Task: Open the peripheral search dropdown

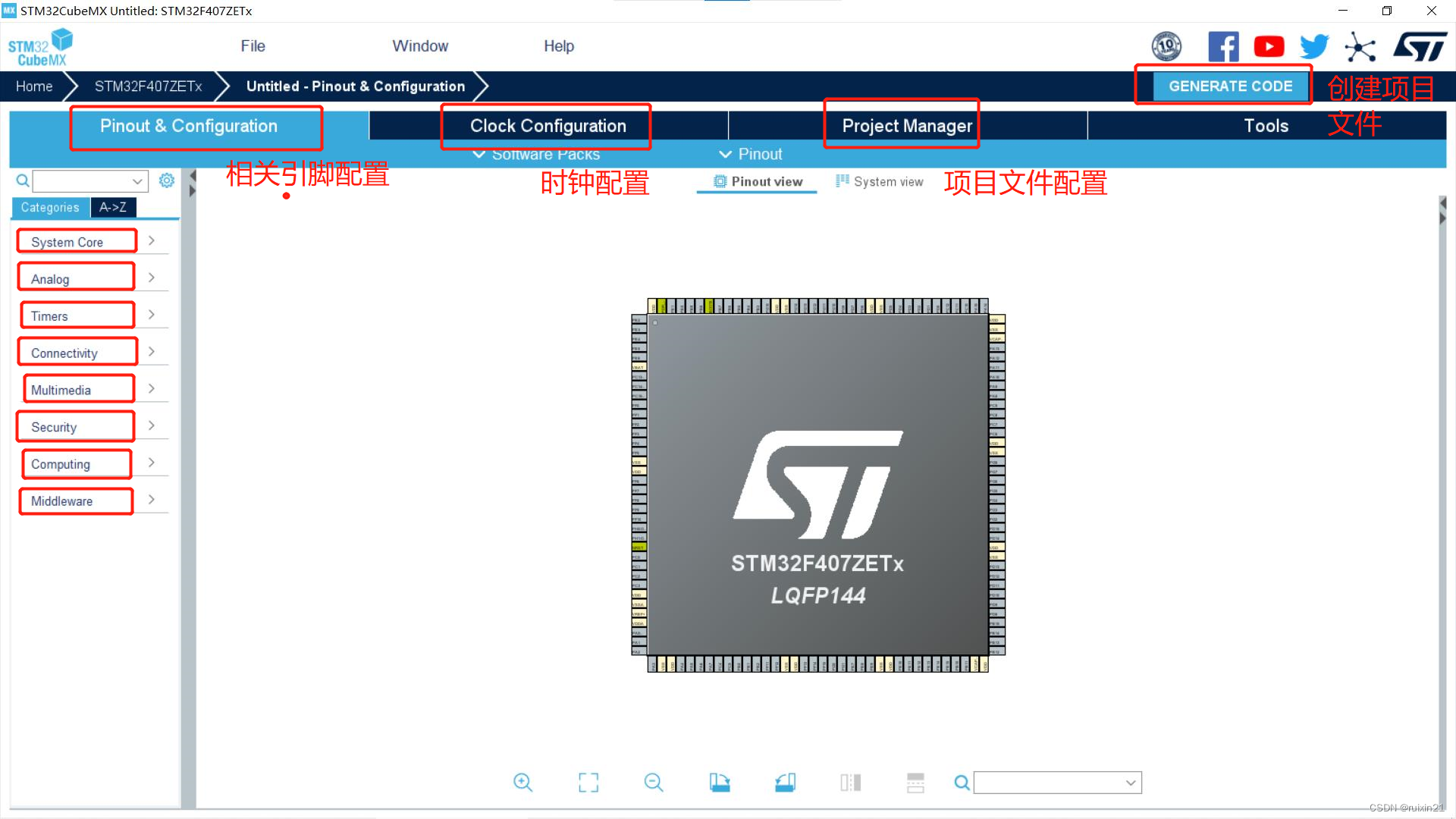Action: pyautogui.click(x=137, y=181)
